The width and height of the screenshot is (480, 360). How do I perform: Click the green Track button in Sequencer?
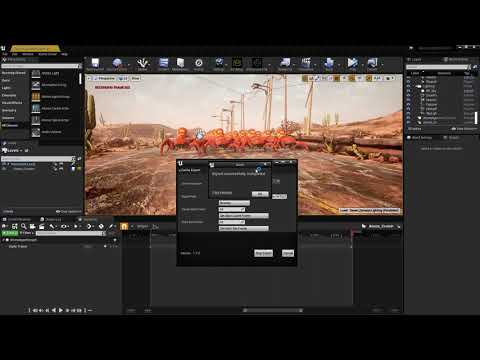(x=10, y=233)
